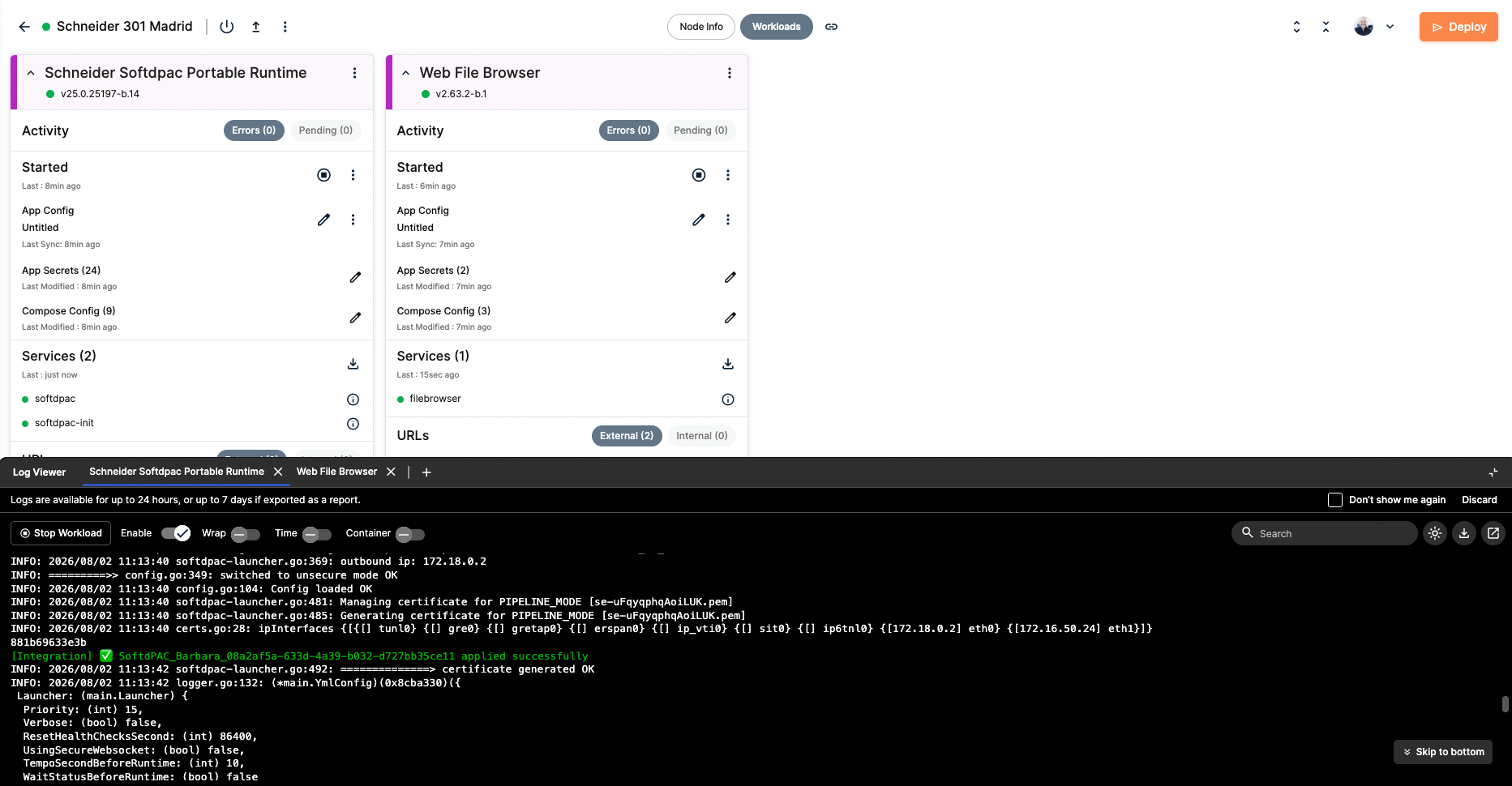Screen dimensions: 1512x786
Task: Edit App Config in Softdpac card
Action: 323,220
